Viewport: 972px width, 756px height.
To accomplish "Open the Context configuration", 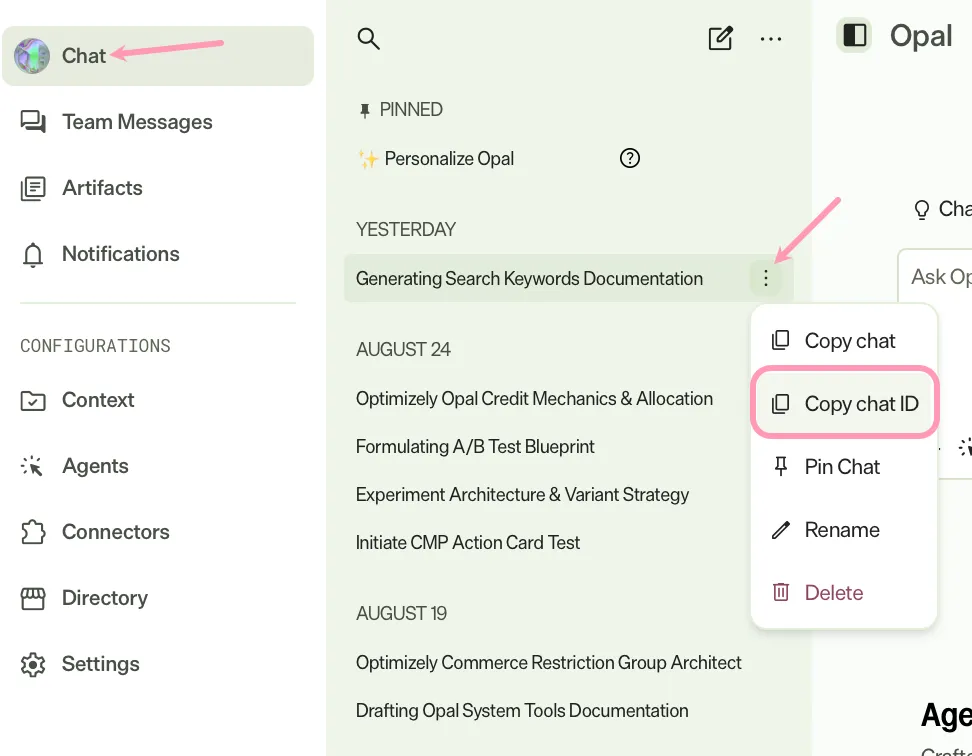I will pyautogui.click(x=98, y=400).
